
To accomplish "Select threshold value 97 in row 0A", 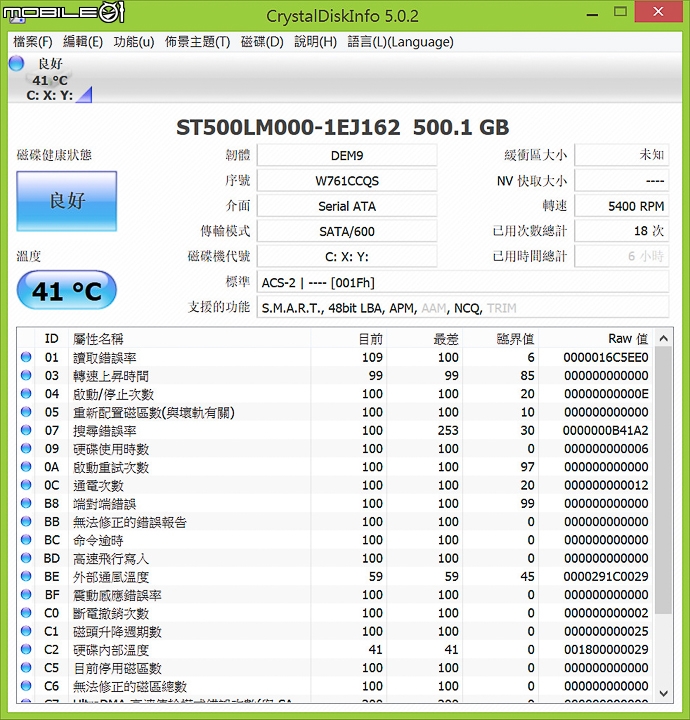I will pos(527,467).
